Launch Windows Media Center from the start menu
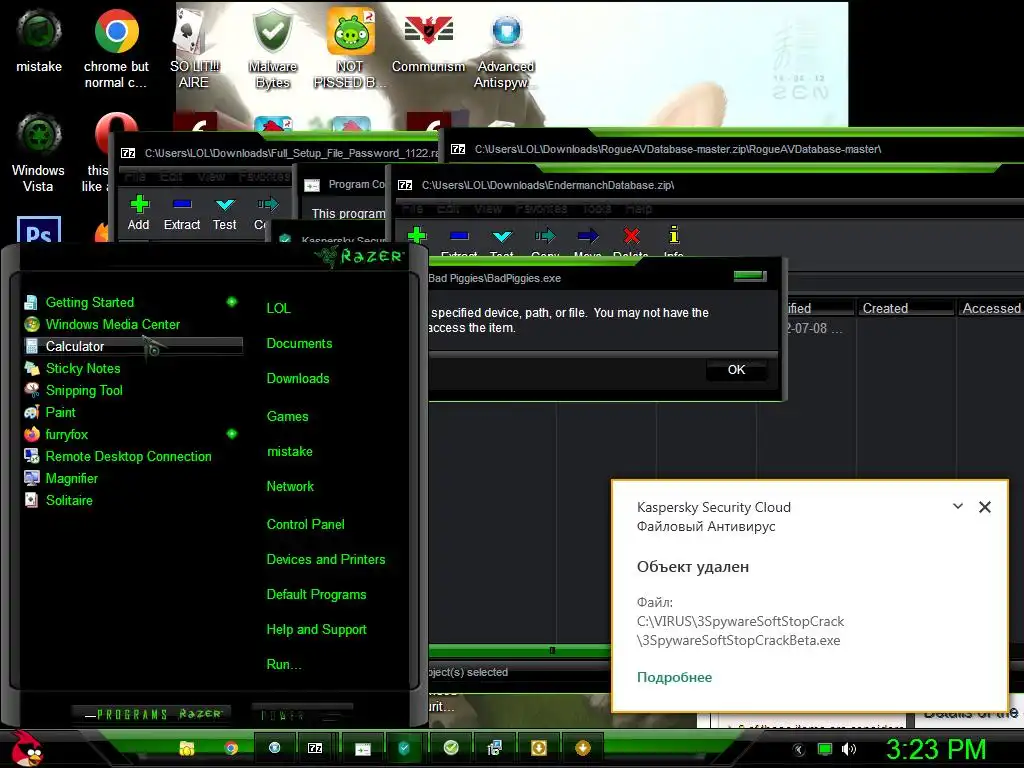This screenshot has width=1024, height=768. [x=133, y=325]
